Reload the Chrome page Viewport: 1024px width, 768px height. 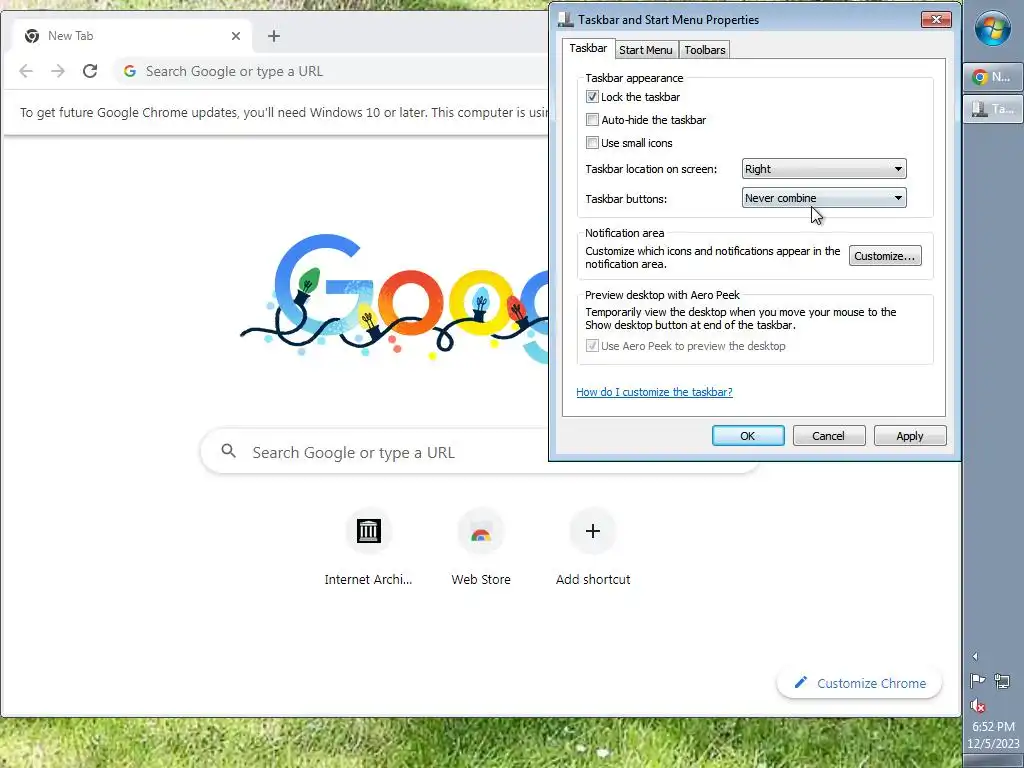(x=90, y=71)
